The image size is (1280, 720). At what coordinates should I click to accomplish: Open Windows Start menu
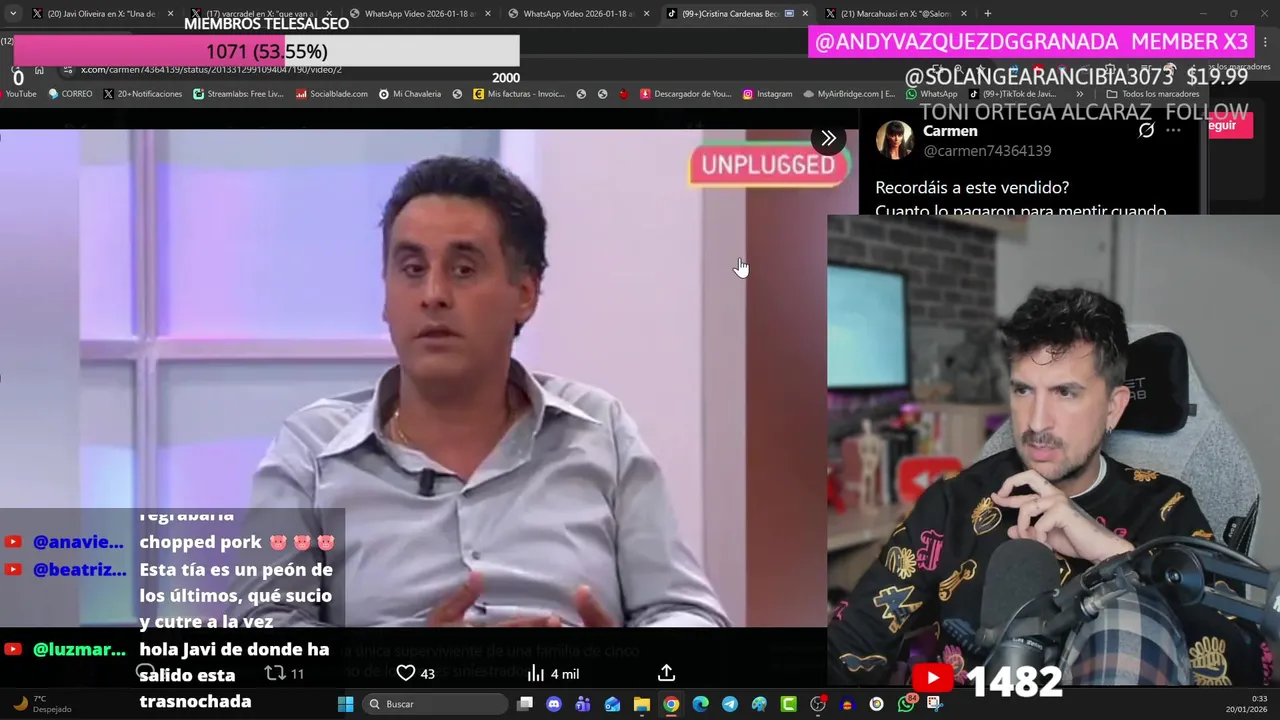click(345, 704)
